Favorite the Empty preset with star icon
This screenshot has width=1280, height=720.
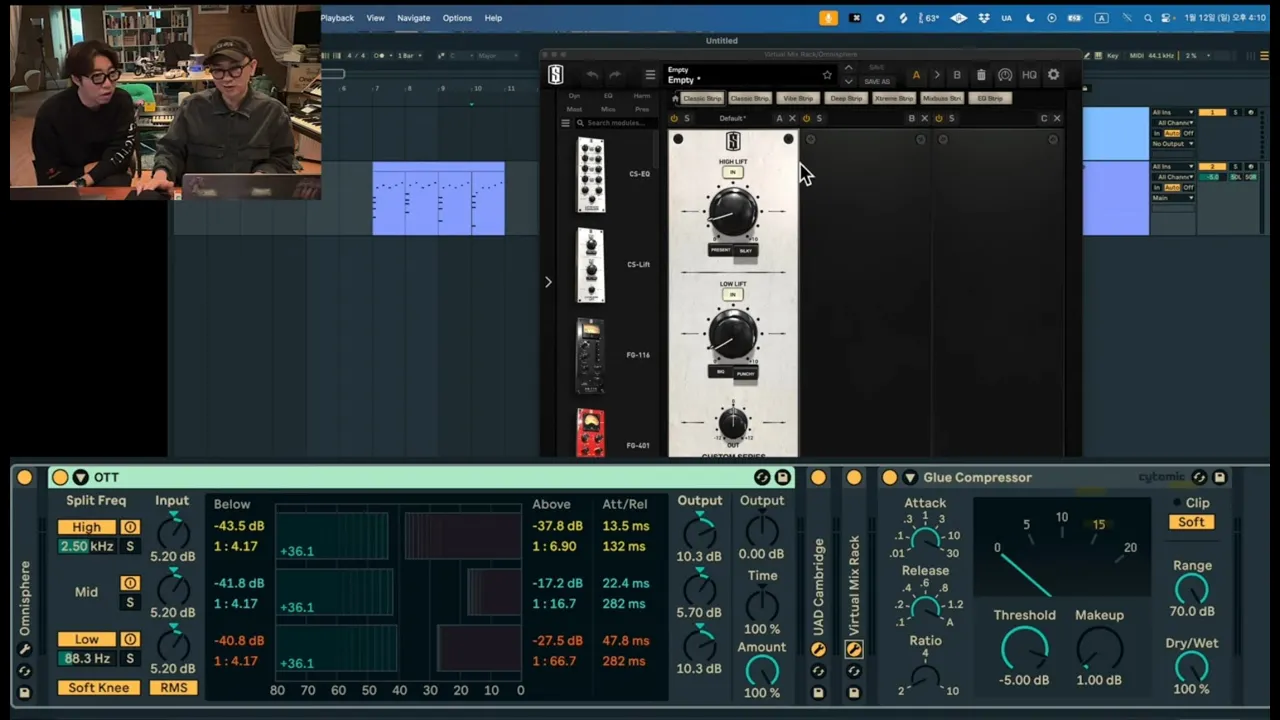(x=827, y=75)
